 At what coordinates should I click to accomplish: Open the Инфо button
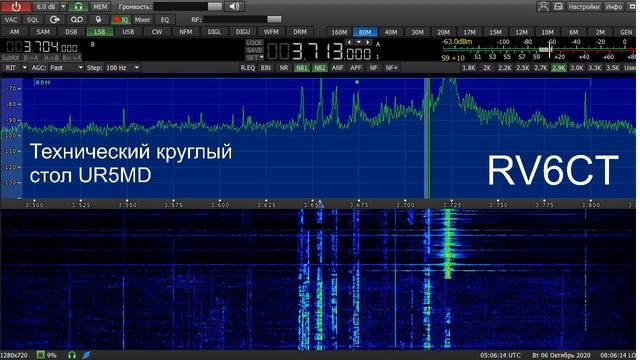point(614,7)
